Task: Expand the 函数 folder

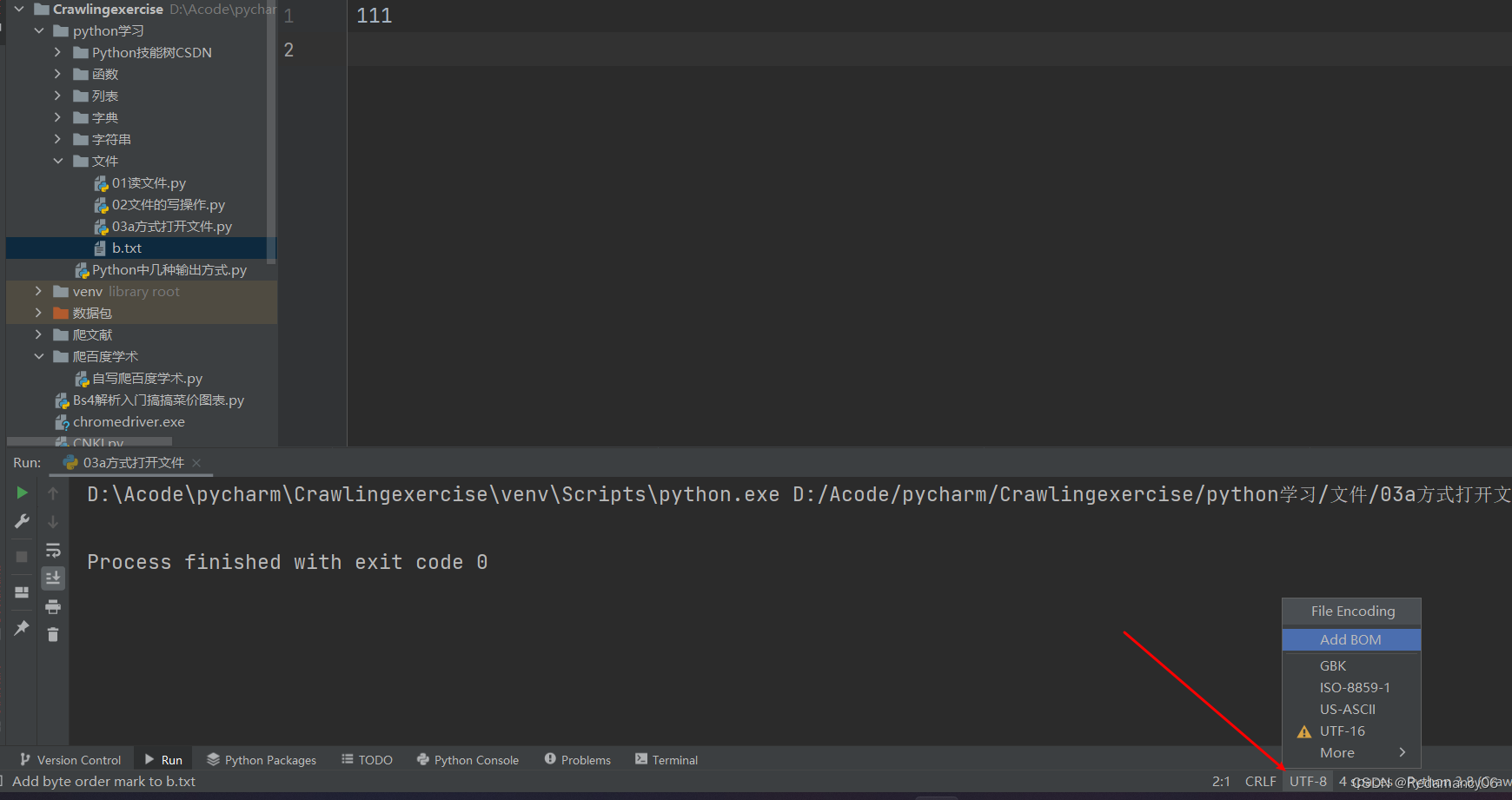Action: (58, 74)
